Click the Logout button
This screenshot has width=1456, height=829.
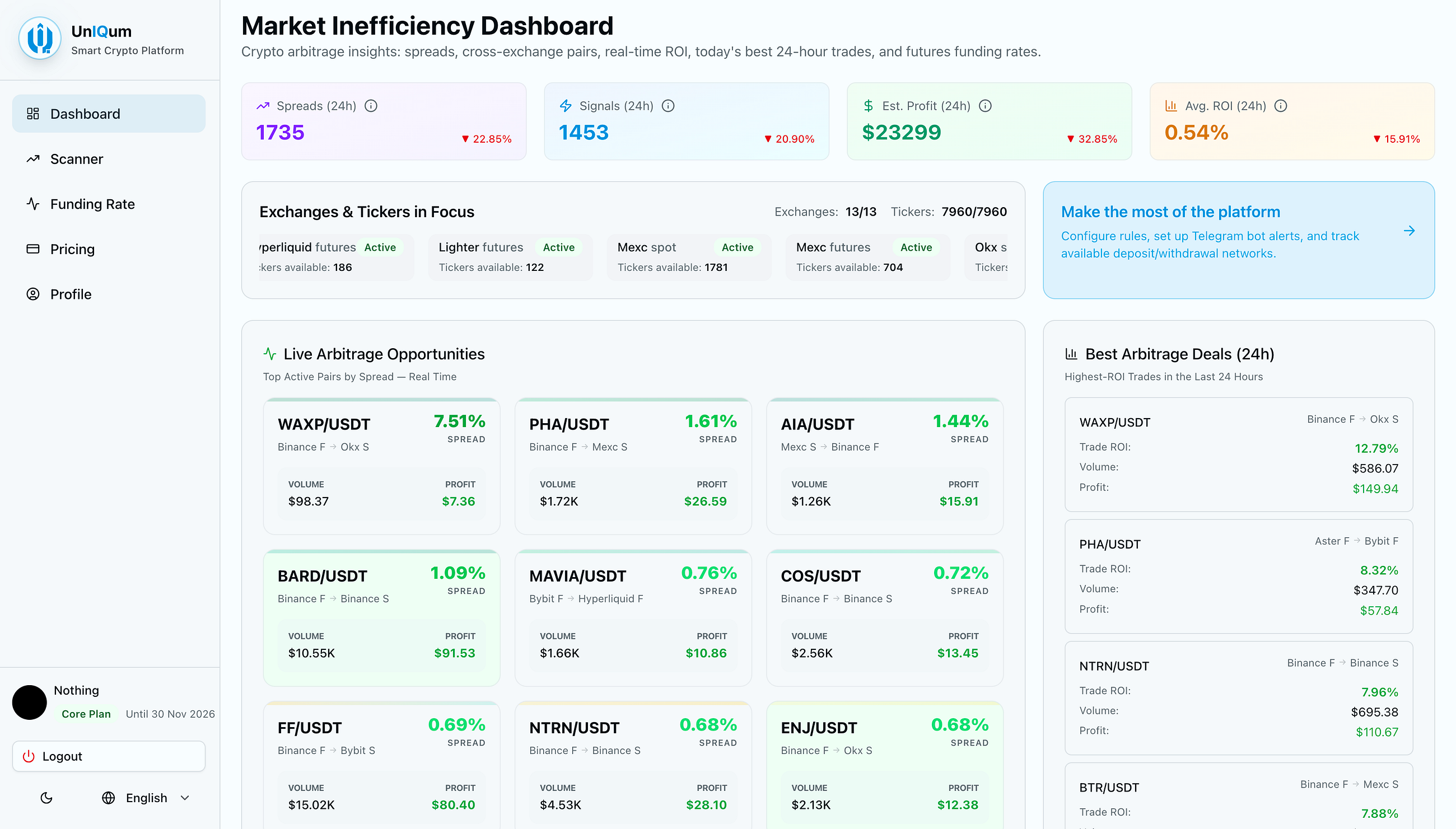coord(109,756)
